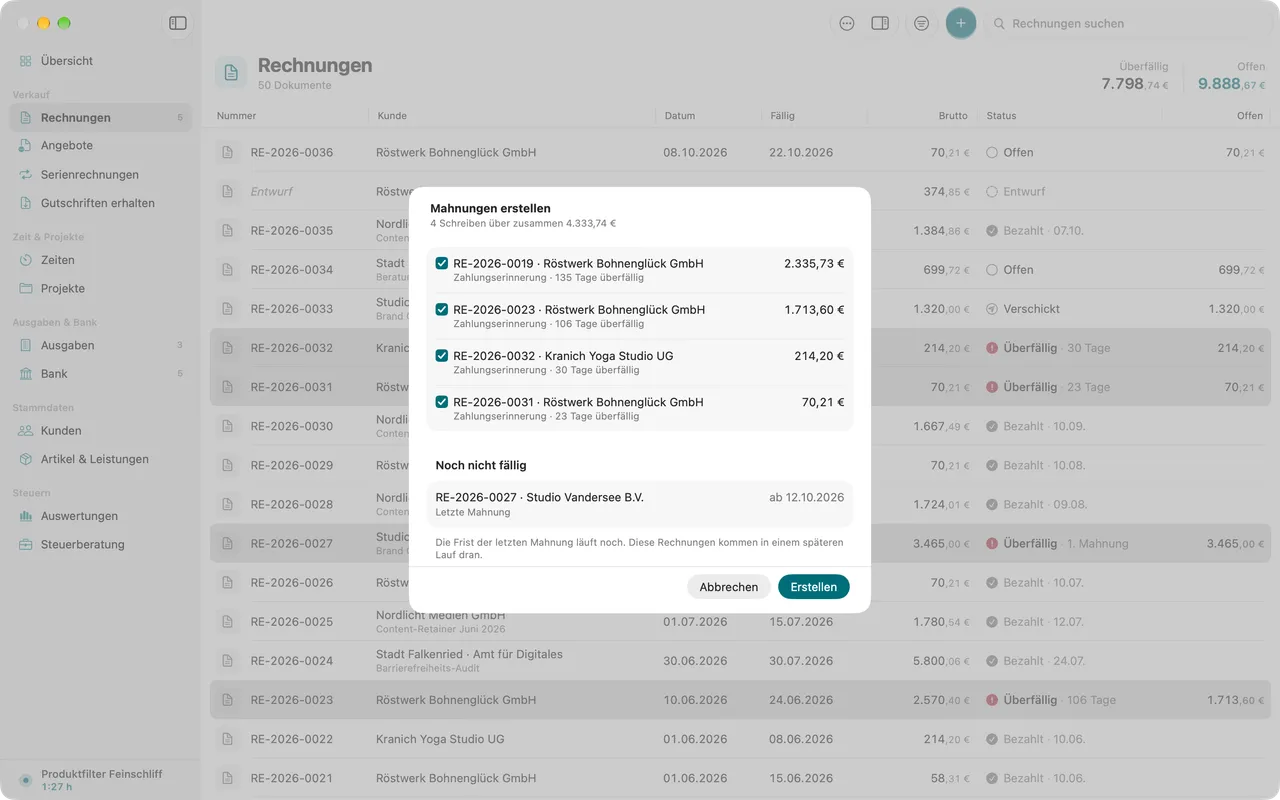1280x800 pixels.
Task: Cancel dialog with Abbrechen button
Action: [x=729, y=587]
